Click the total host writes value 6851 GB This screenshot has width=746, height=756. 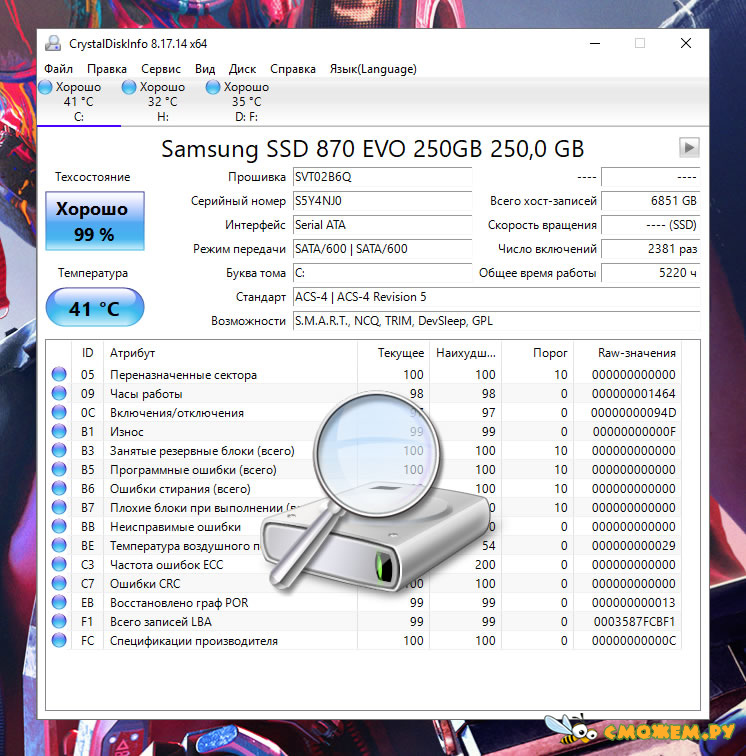[x=651, y=201]
